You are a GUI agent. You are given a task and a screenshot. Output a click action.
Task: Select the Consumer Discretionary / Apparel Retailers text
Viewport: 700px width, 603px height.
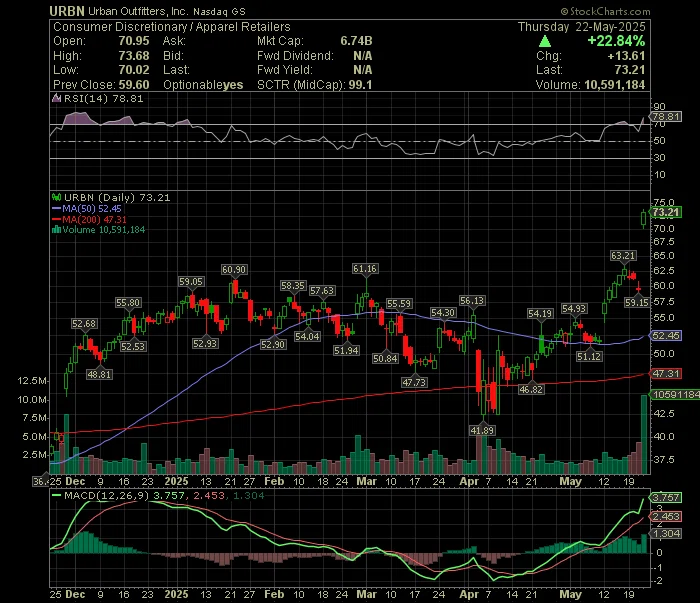pos(172,27)
